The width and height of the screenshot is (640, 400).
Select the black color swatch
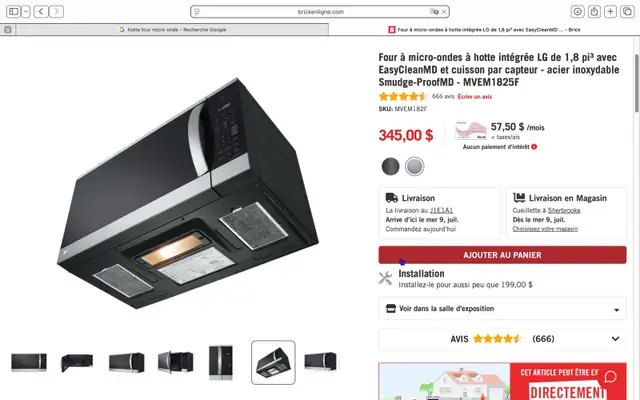[391, 167]
